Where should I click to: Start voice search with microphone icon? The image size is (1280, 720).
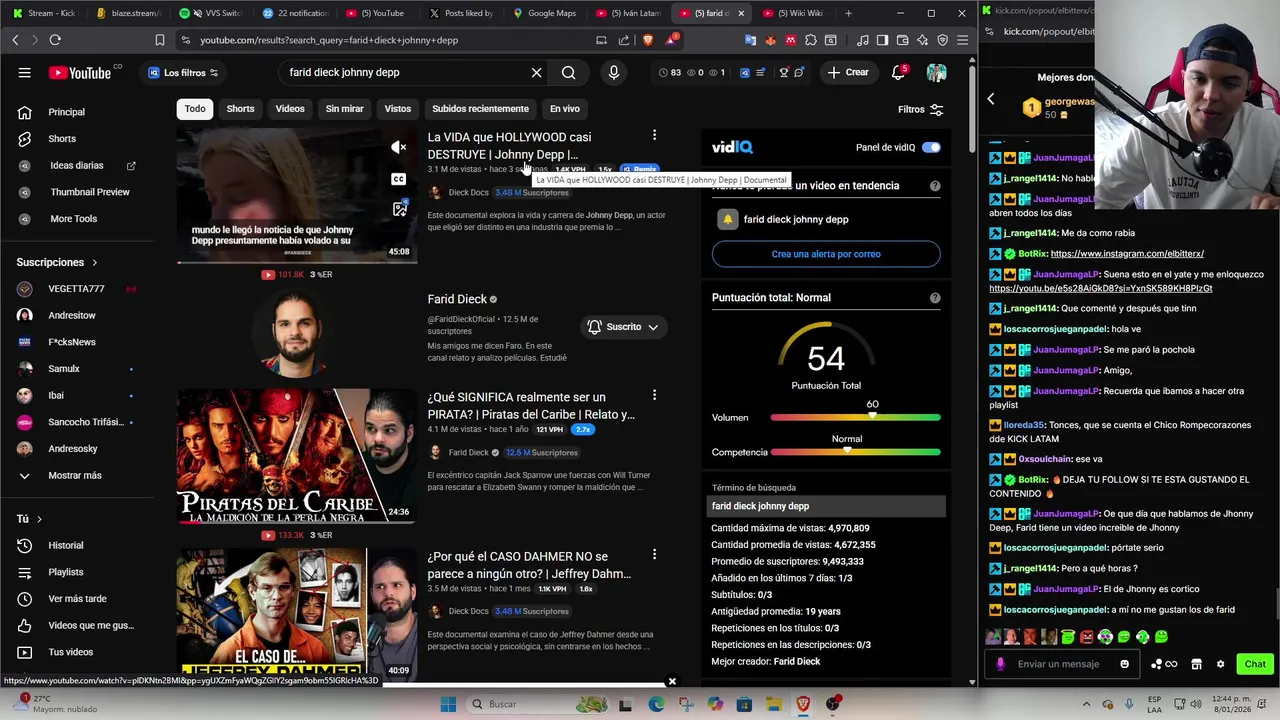coord(614,72)
